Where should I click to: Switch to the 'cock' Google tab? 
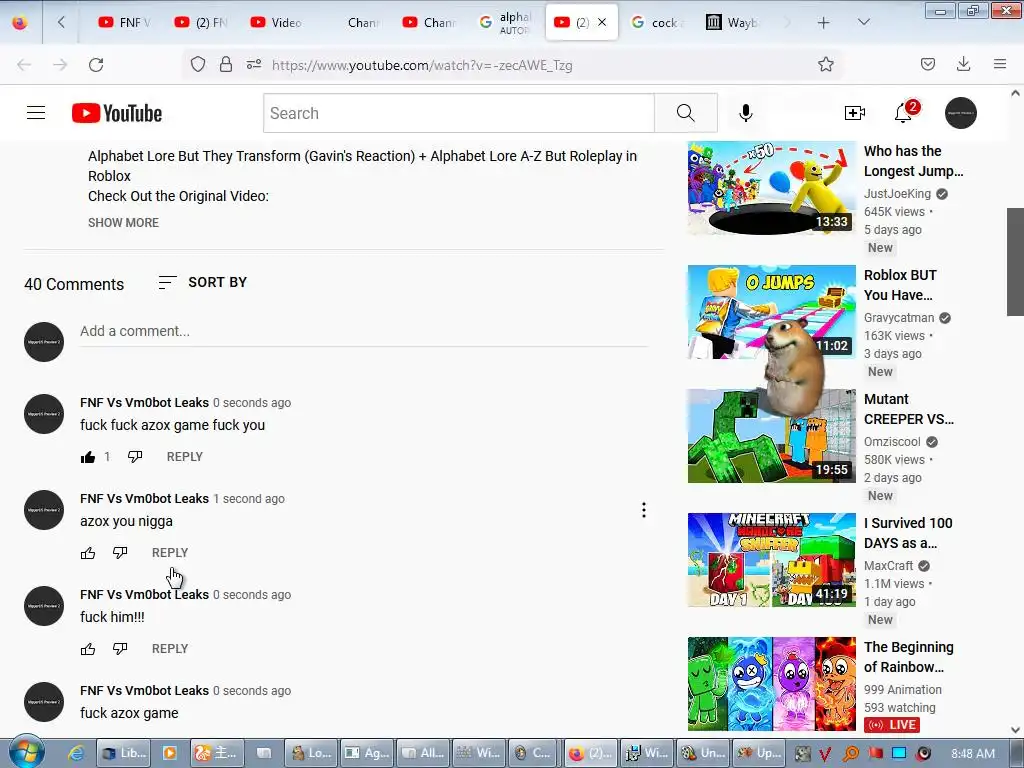click(657, 22)
